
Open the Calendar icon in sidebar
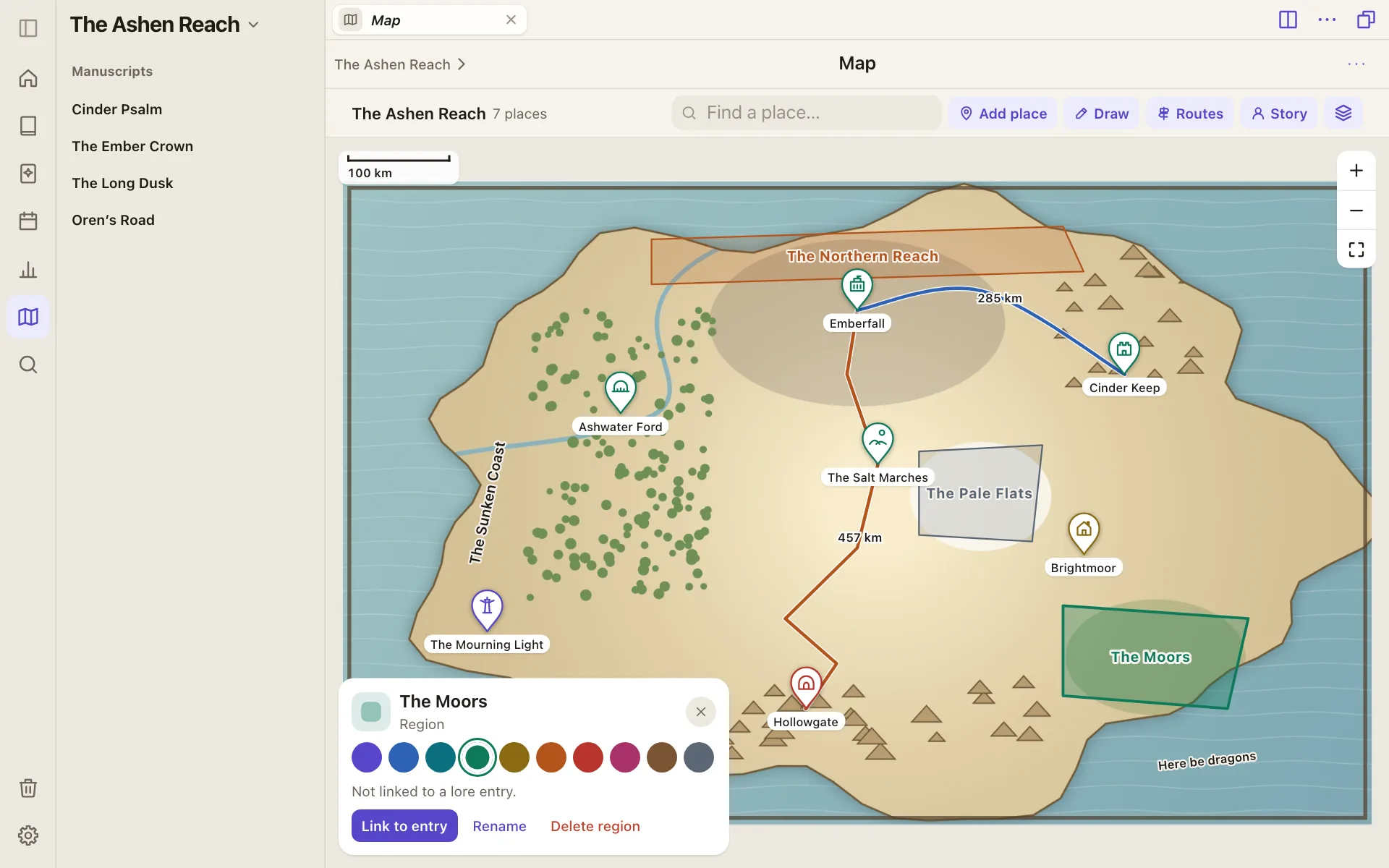click(x=28, y=221)
